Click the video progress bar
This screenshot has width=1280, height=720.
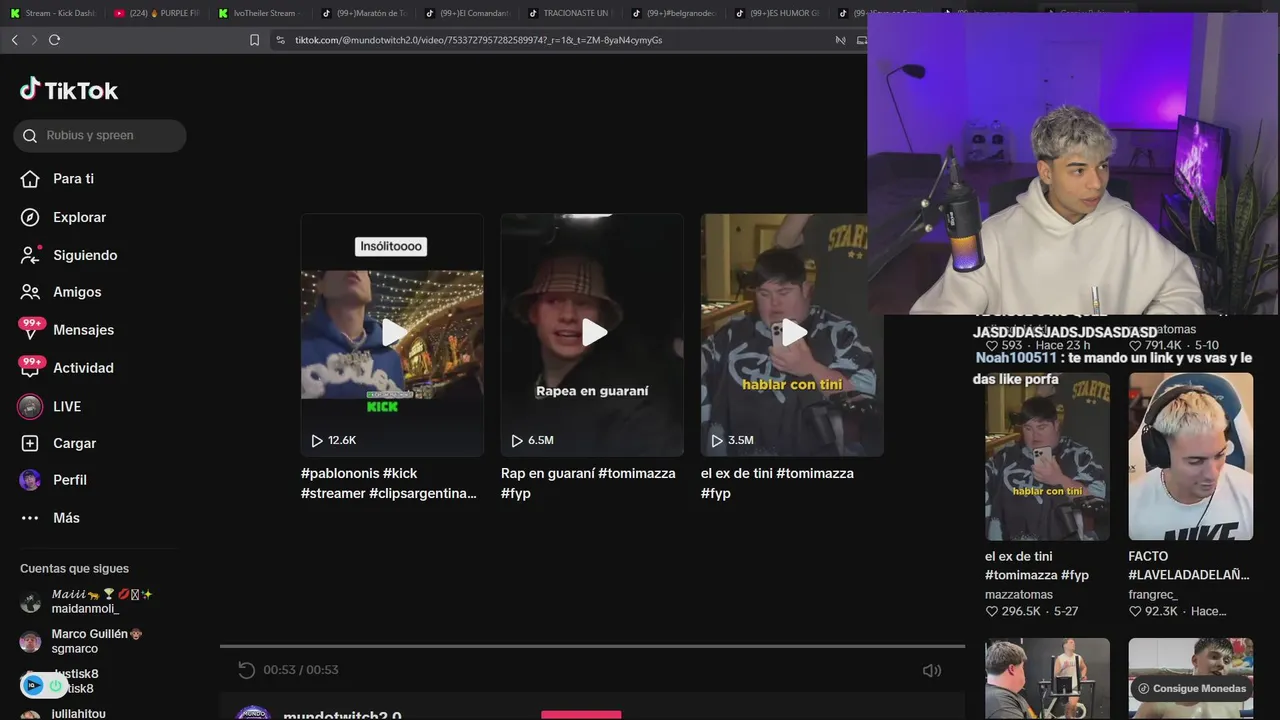pos(592,646)
